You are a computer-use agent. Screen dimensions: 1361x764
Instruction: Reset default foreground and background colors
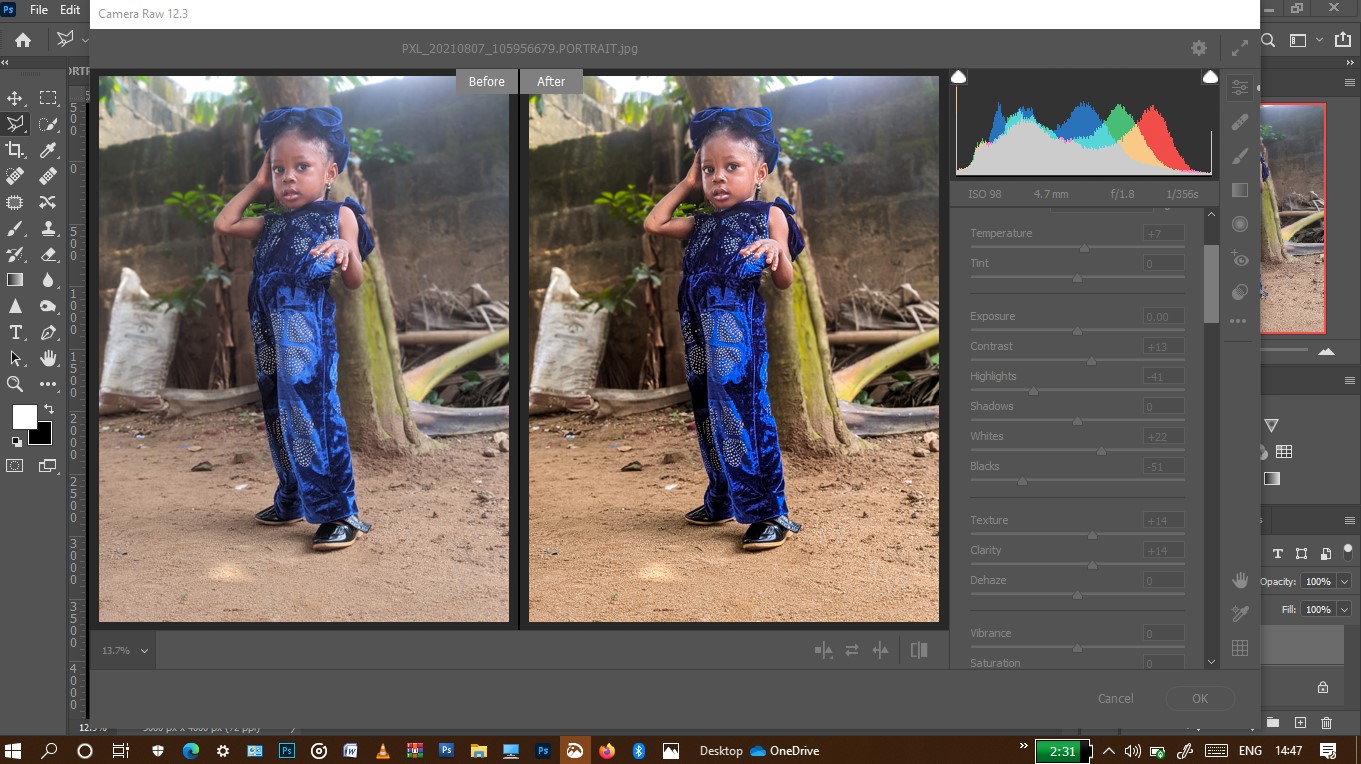coord(16,441)
